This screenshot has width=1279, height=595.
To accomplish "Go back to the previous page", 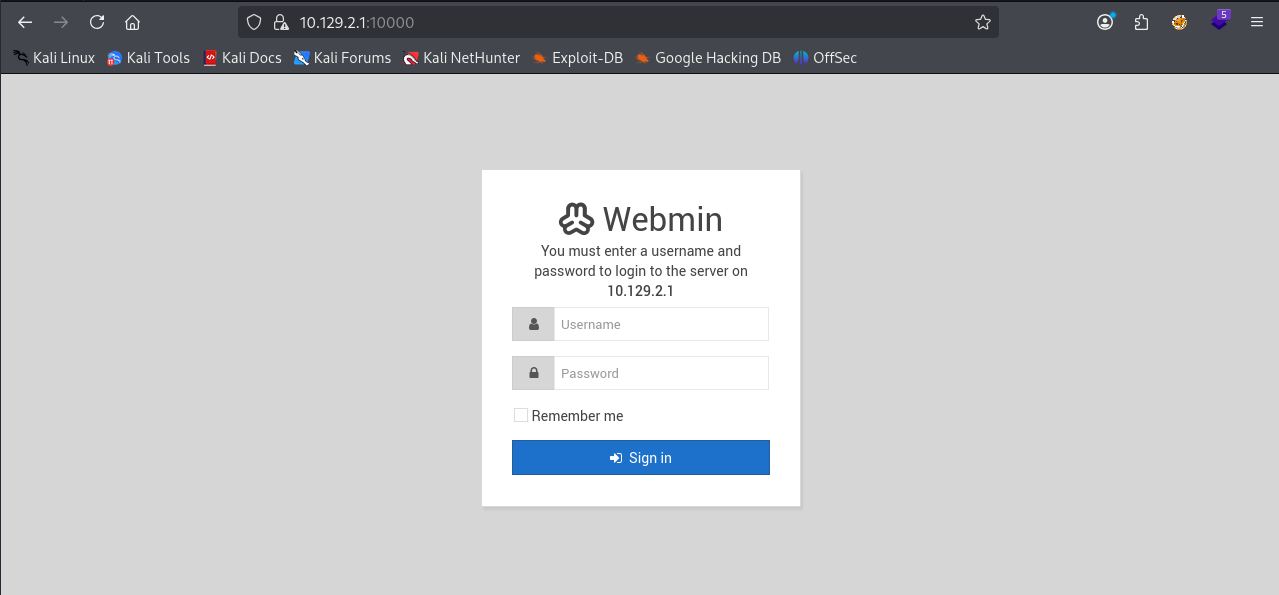I will [x=25, y=22].
